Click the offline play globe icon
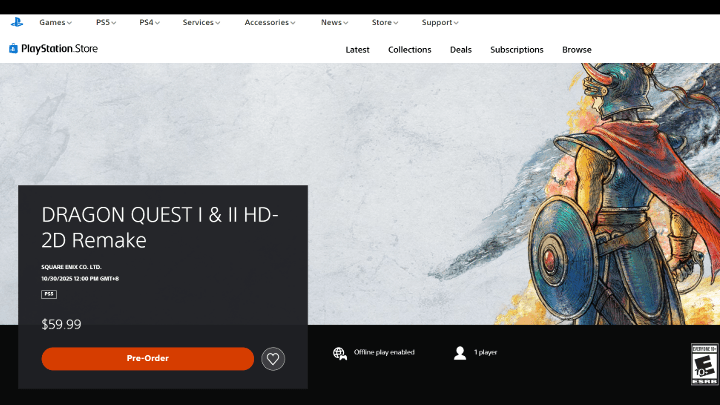 tap(340, 353)
